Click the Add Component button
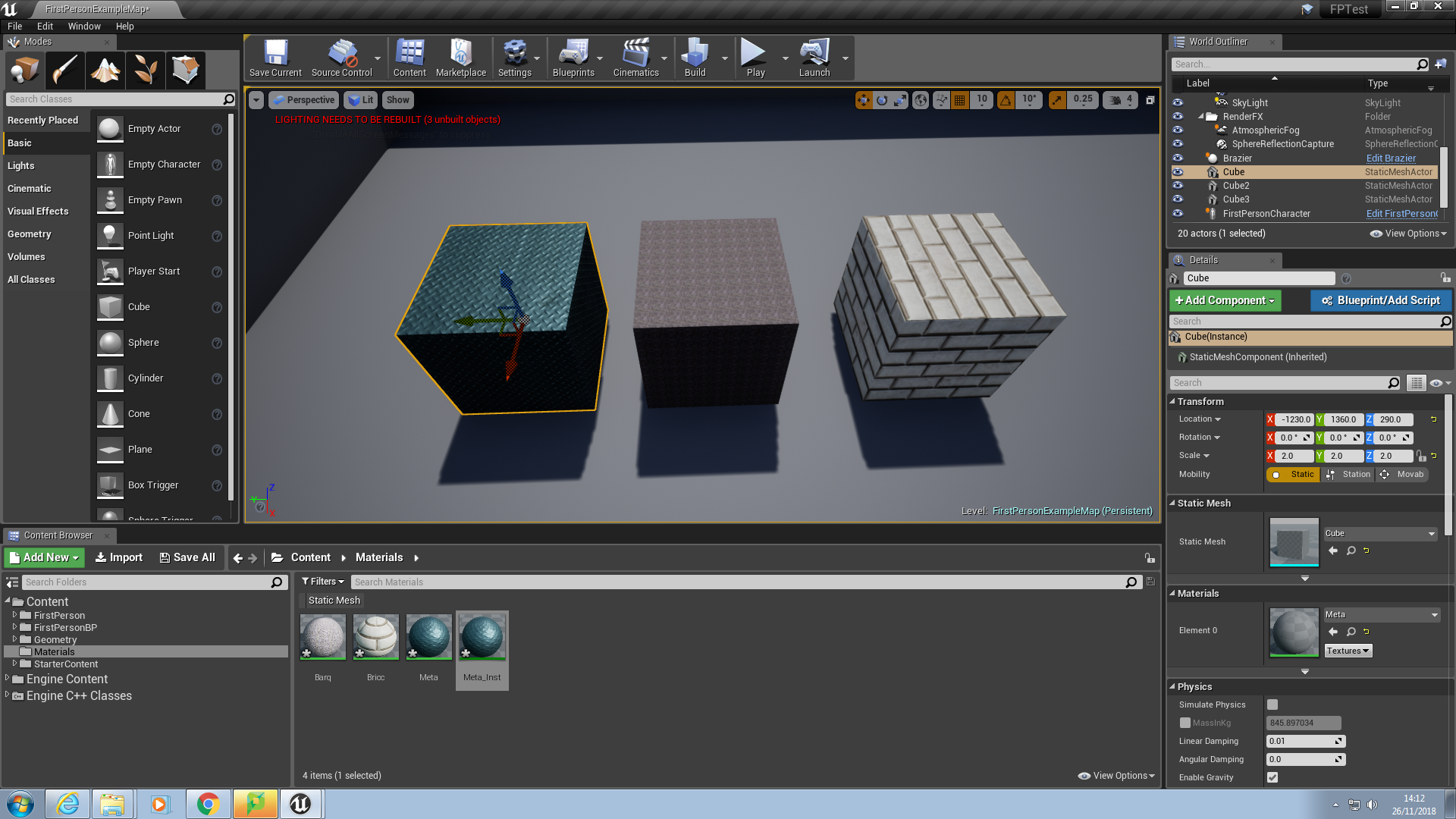The height and width of the screenshot is (819, 1456). [x=1224, y=300]
